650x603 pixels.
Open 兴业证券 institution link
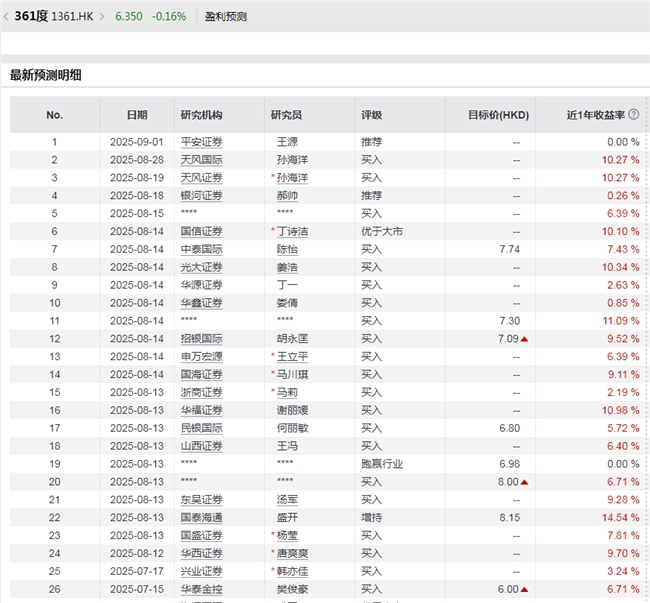click(x=201, y=571)
